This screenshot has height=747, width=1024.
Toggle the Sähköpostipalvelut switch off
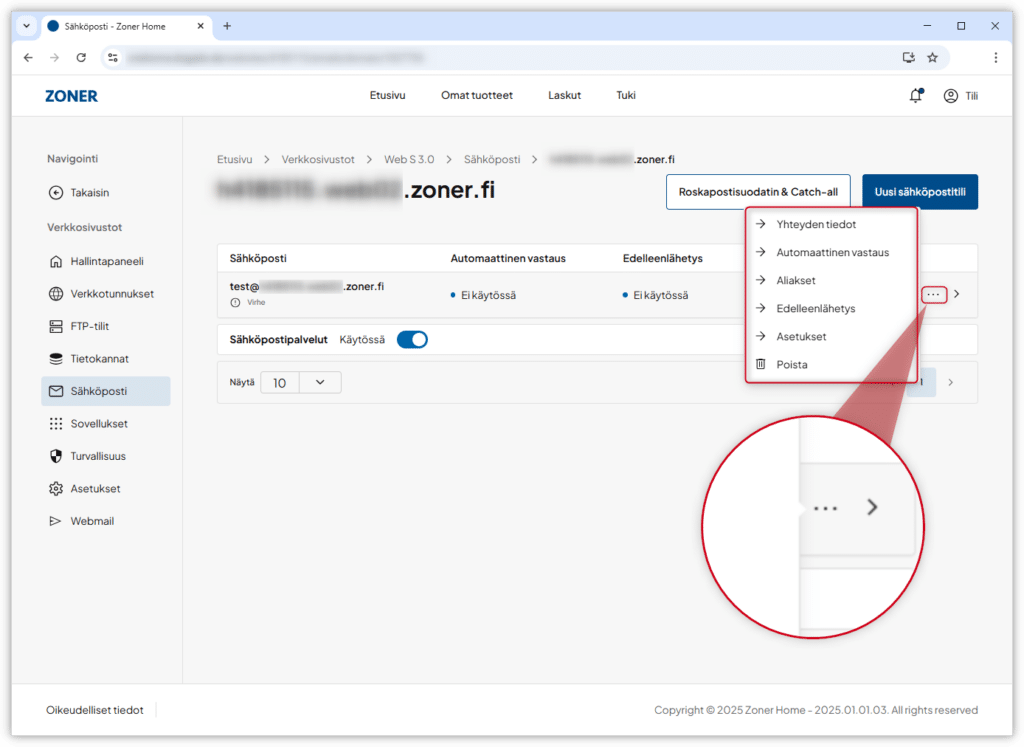(412, 340)
